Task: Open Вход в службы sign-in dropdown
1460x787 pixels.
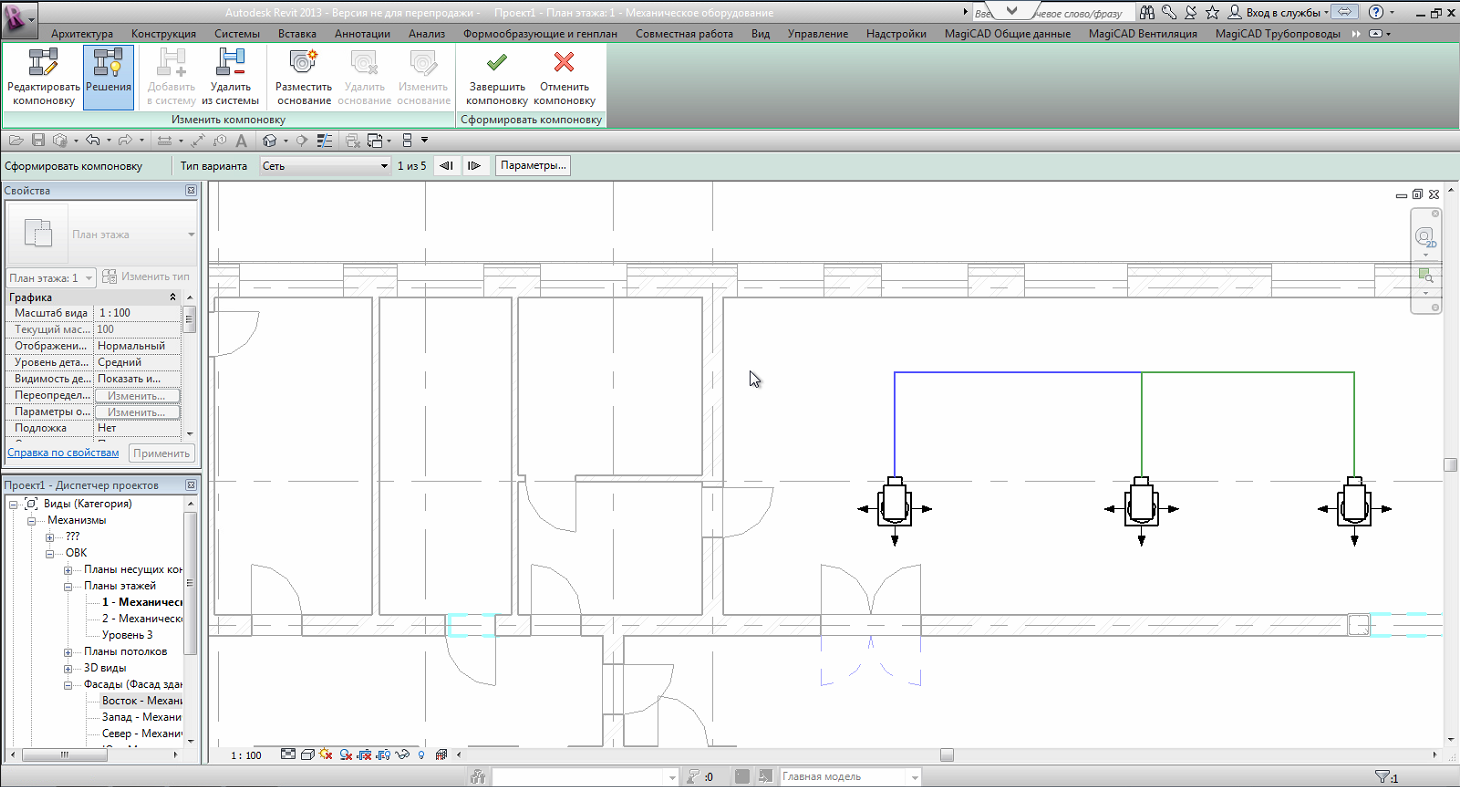Action: (1278, 12)
